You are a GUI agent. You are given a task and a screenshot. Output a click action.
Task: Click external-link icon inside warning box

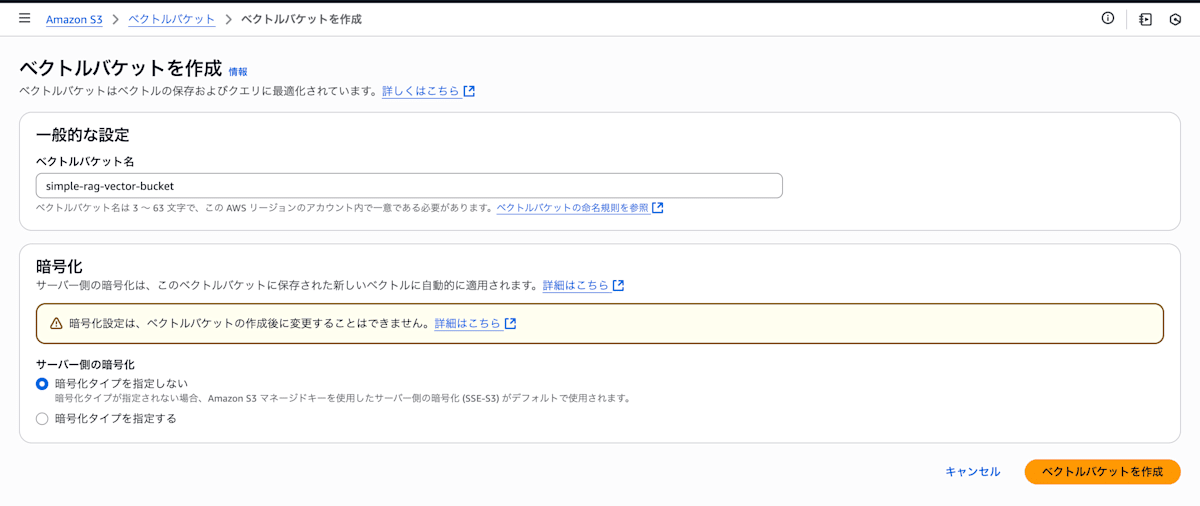point(510,324)
